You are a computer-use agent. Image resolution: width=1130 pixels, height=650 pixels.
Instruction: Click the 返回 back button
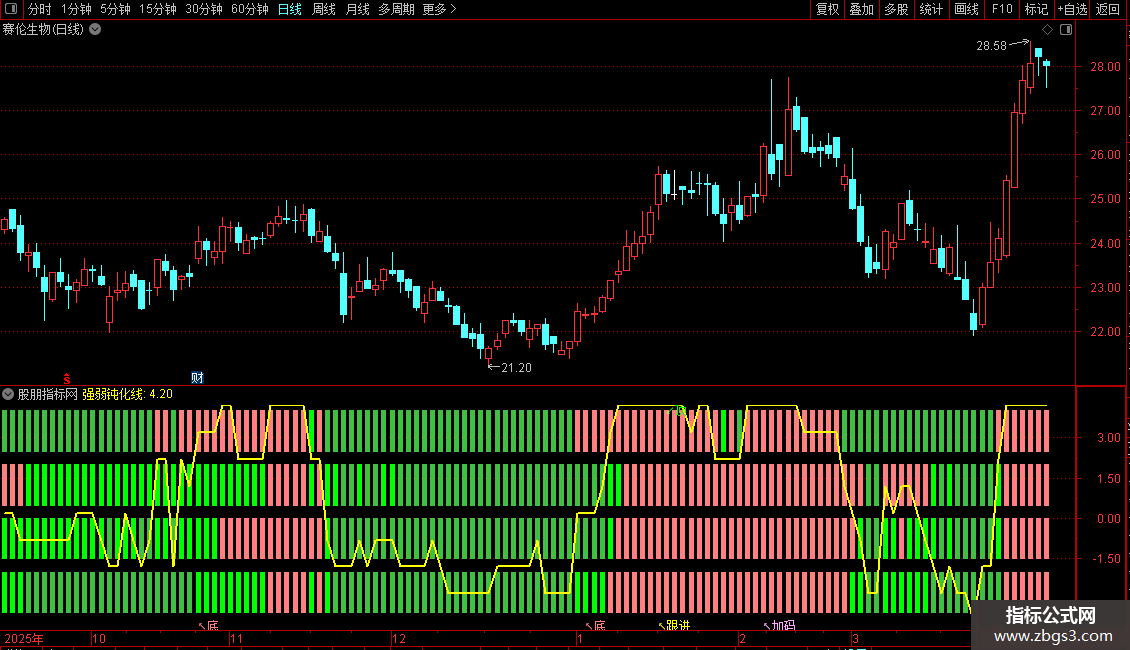[x=1108, y=9]
